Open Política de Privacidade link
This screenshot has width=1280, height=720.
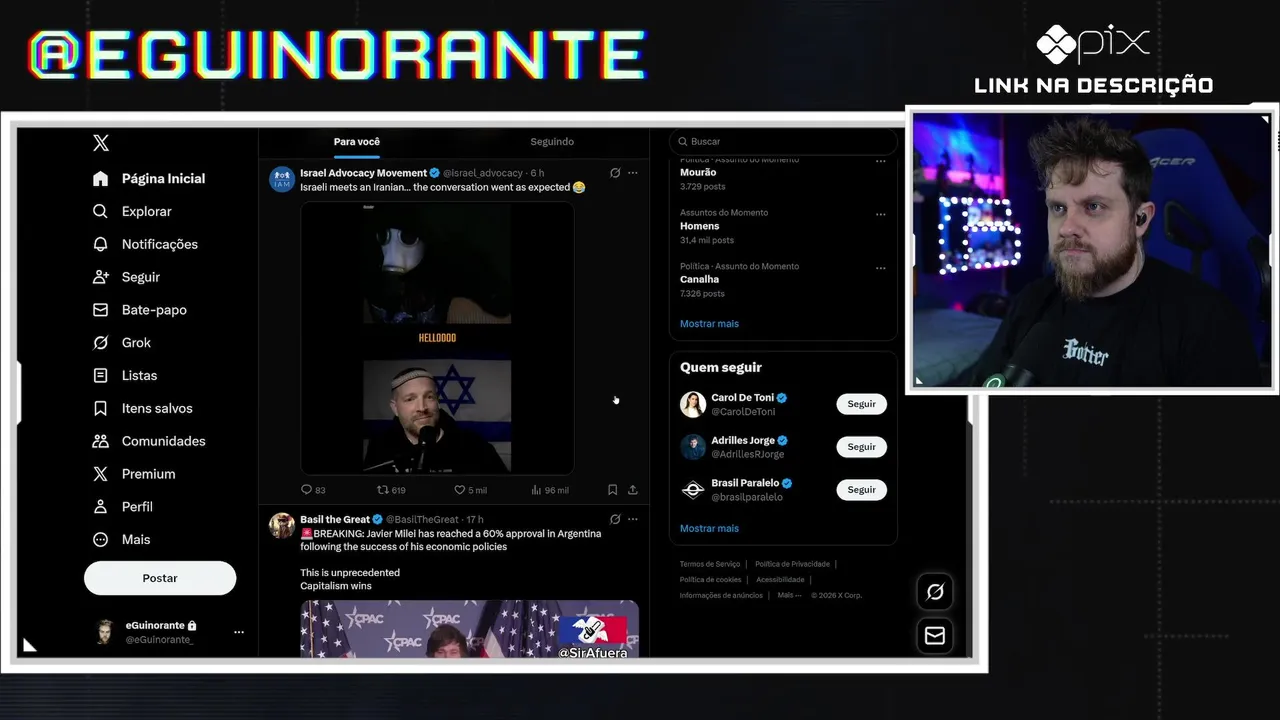click(x=792, y=564)
